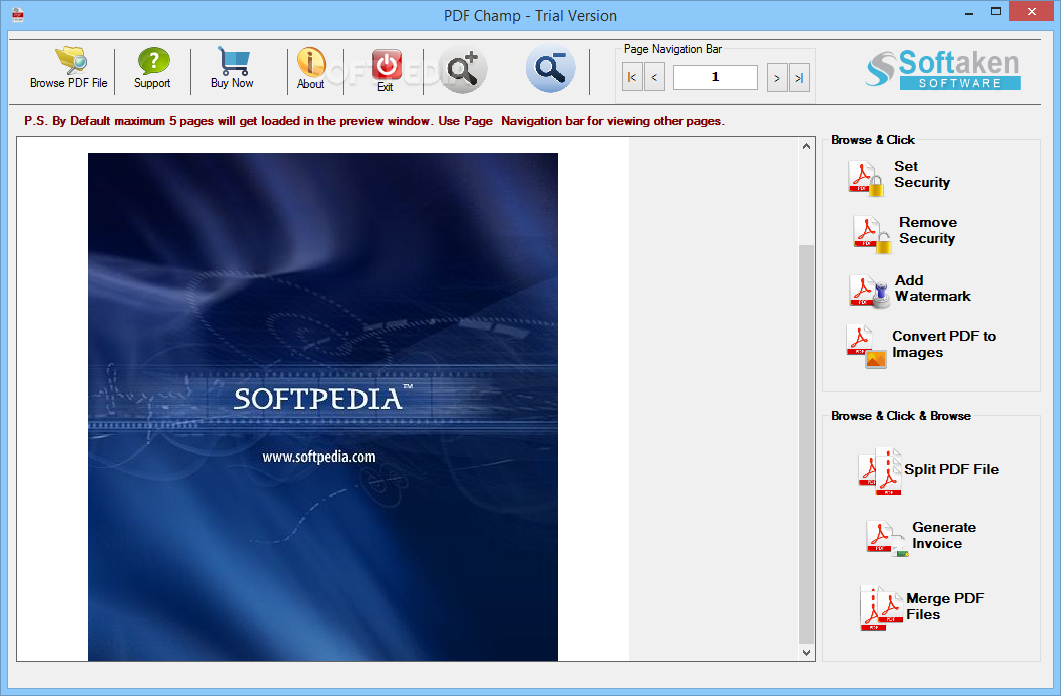The image size is (1061, 696).
Task: Go to the next page
Action: pyautogui.click(x=777, y=78)
